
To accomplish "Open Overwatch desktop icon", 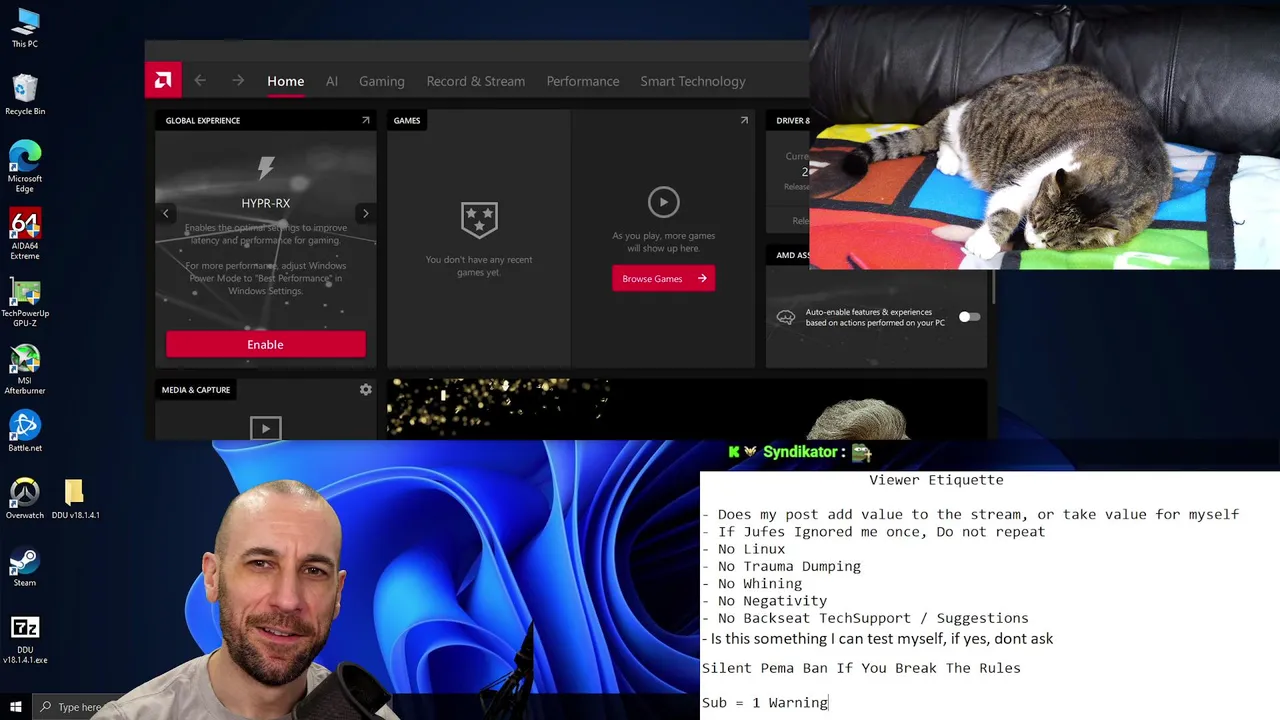I will coord(25,498).
